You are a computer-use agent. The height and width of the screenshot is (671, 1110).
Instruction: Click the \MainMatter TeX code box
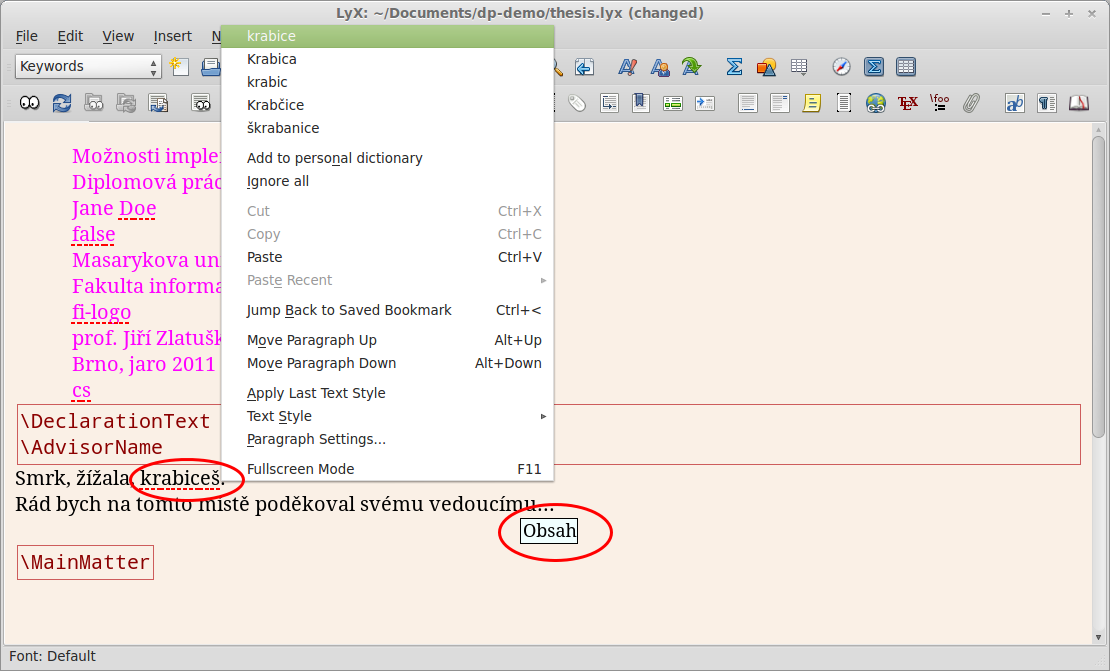pos(86,563)
